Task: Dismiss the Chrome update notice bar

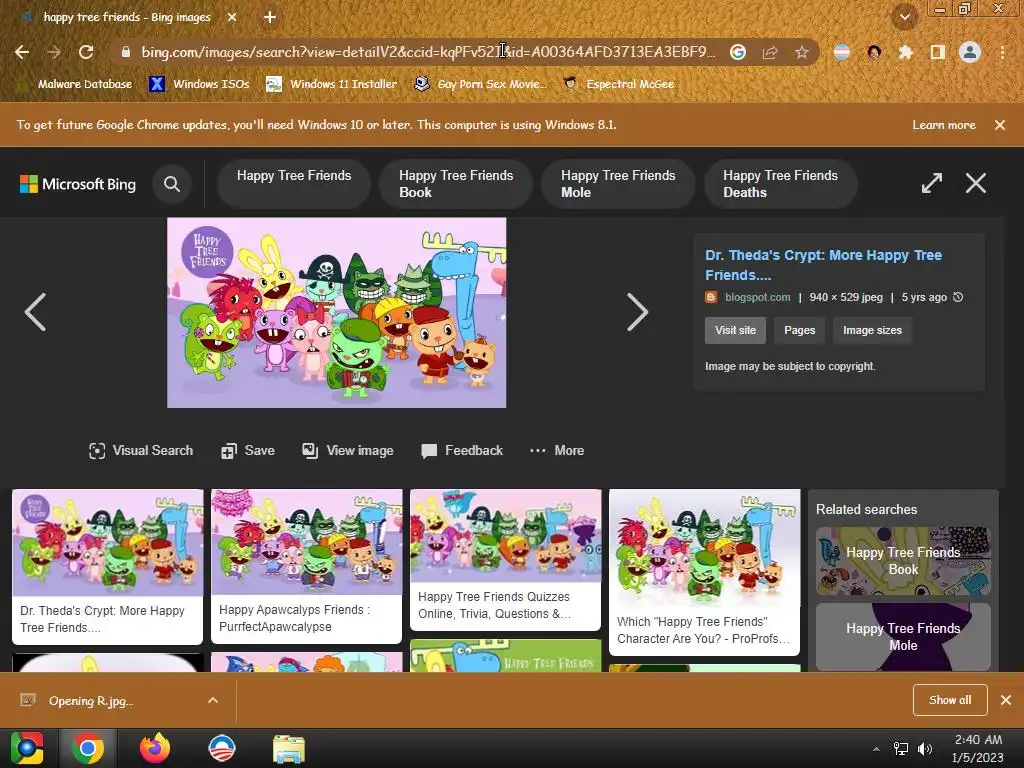Action: pyautogui.click(x=1000, y=125)
